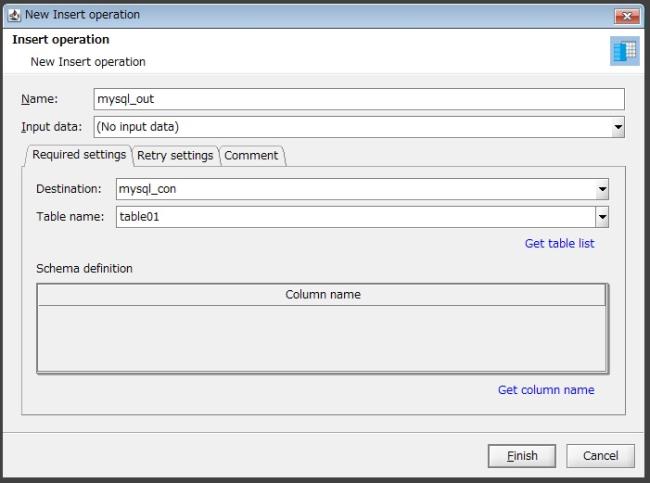Click the Name field containing mysql_out
The height and width of the screenshot is (483, 650).
point(359,99)
